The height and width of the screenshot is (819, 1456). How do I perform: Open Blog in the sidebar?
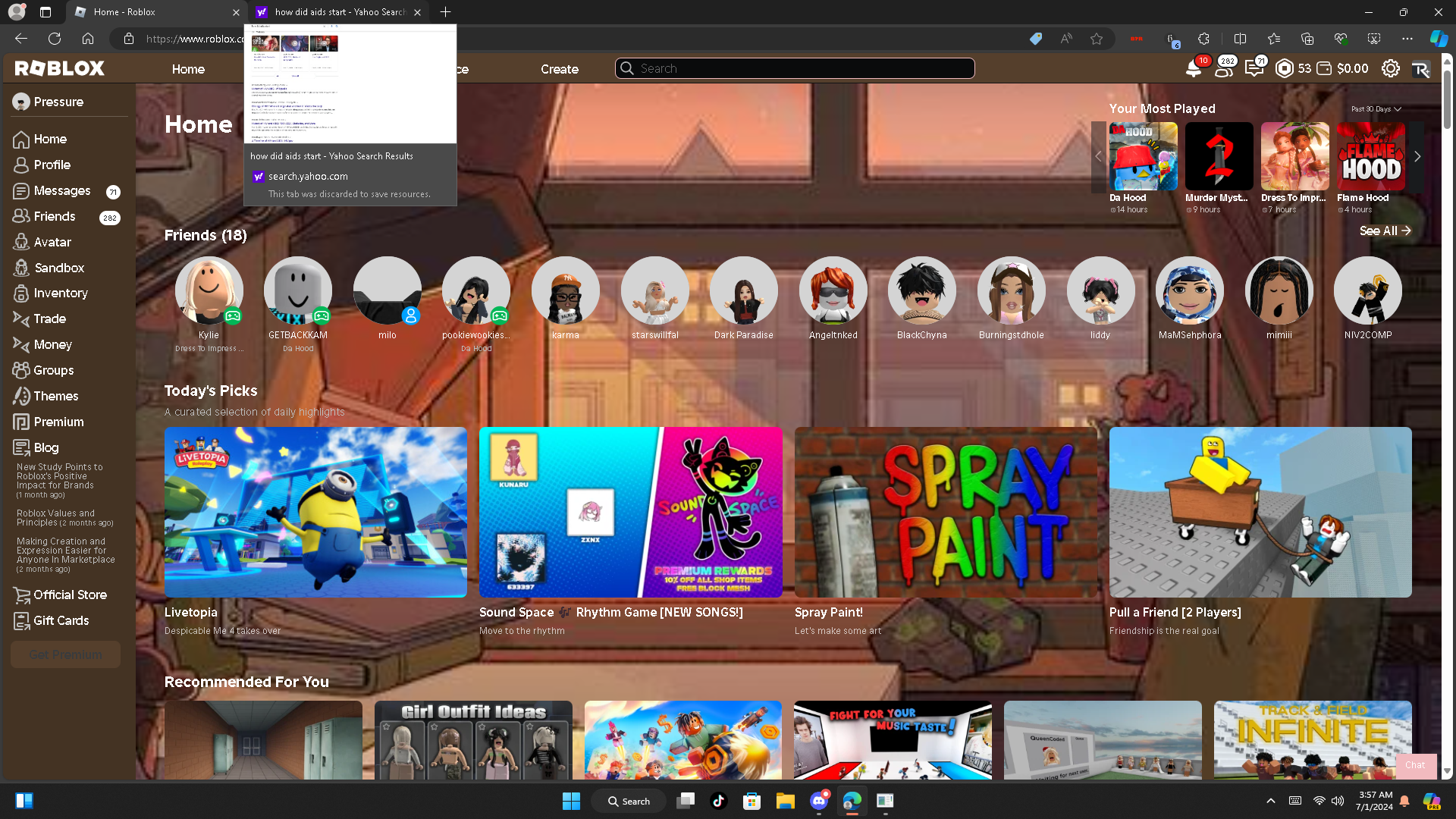pos(45,447)
